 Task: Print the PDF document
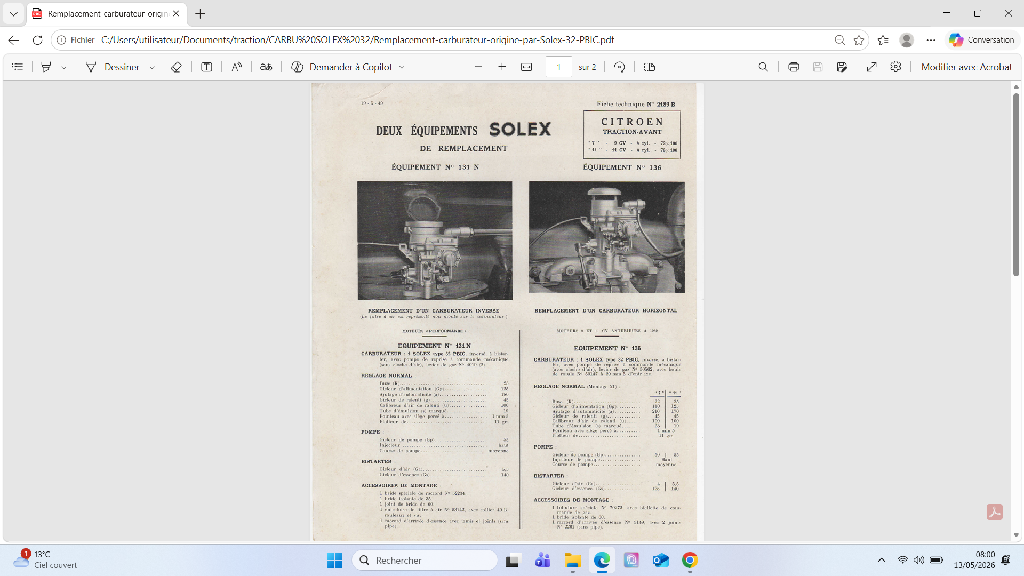(793, 67)
